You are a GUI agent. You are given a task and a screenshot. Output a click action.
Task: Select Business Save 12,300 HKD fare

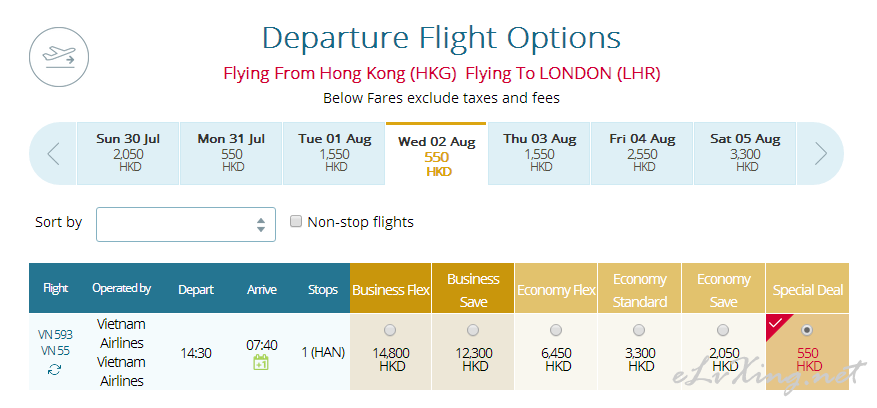(473, 330)
